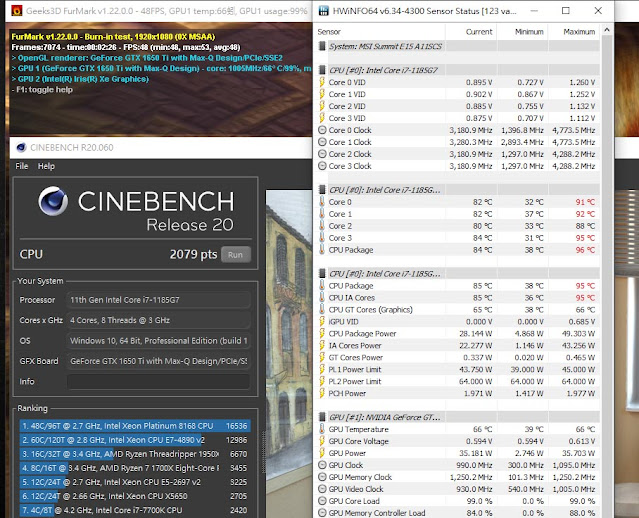Viewport: 639px width, 518px height.
Task: Click the OS field showing Windows 10
Action: coord(158,341)
